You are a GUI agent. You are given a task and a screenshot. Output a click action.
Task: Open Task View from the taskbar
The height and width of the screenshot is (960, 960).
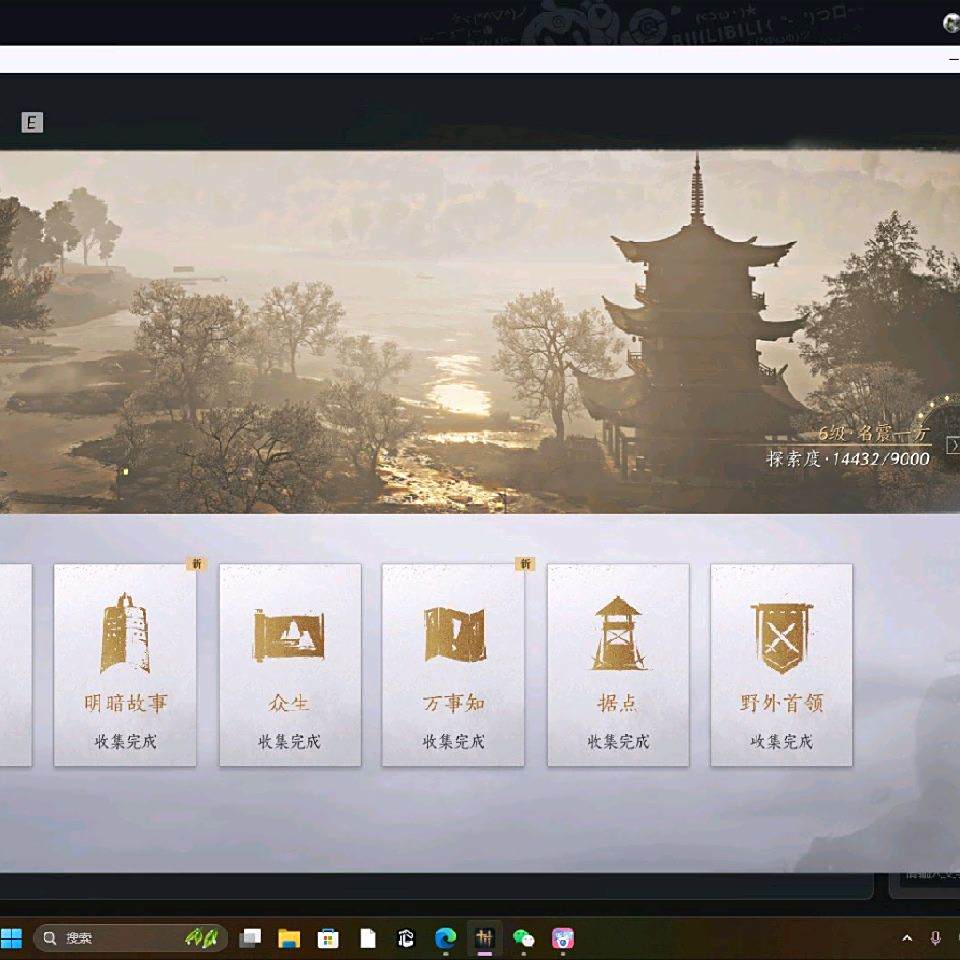pos(250,938)
